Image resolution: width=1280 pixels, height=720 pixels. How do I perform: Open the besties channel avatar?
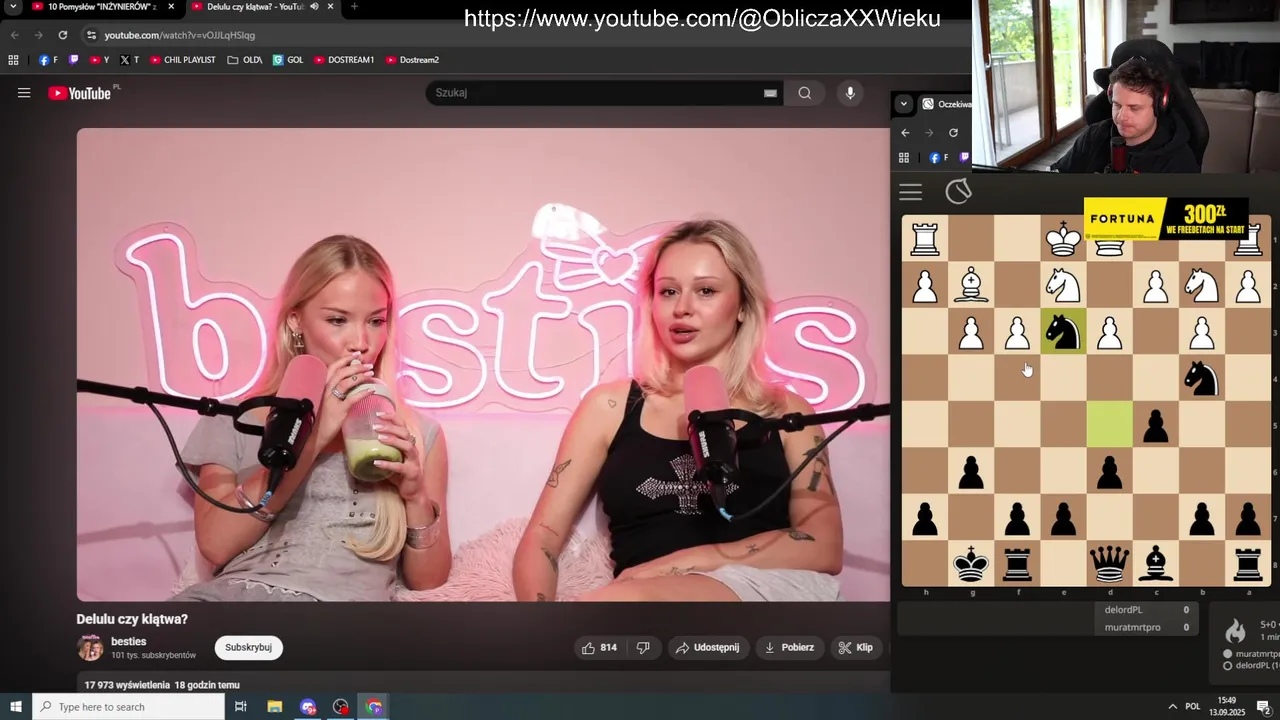(90, 648)
